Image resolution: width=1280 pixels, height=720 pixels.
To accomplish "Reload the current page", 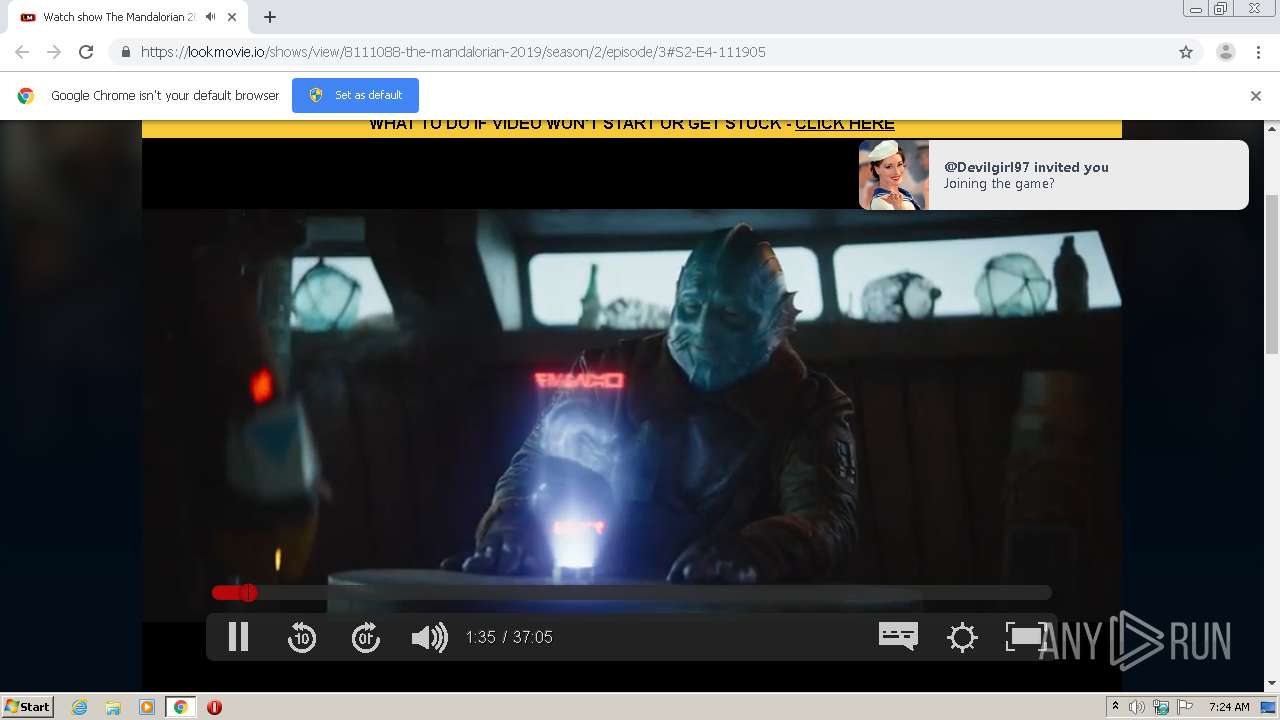I will (86, 52).
